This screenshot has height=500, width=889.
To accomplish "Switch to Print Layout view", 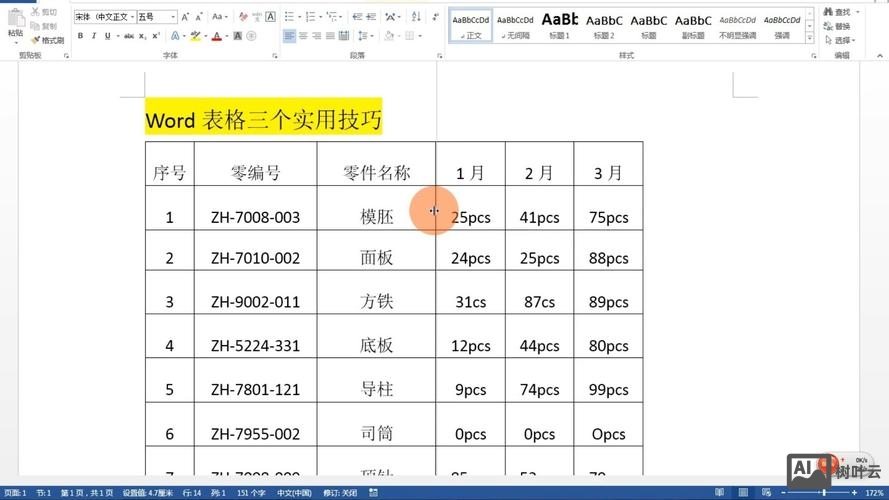I will pos(743,493).
